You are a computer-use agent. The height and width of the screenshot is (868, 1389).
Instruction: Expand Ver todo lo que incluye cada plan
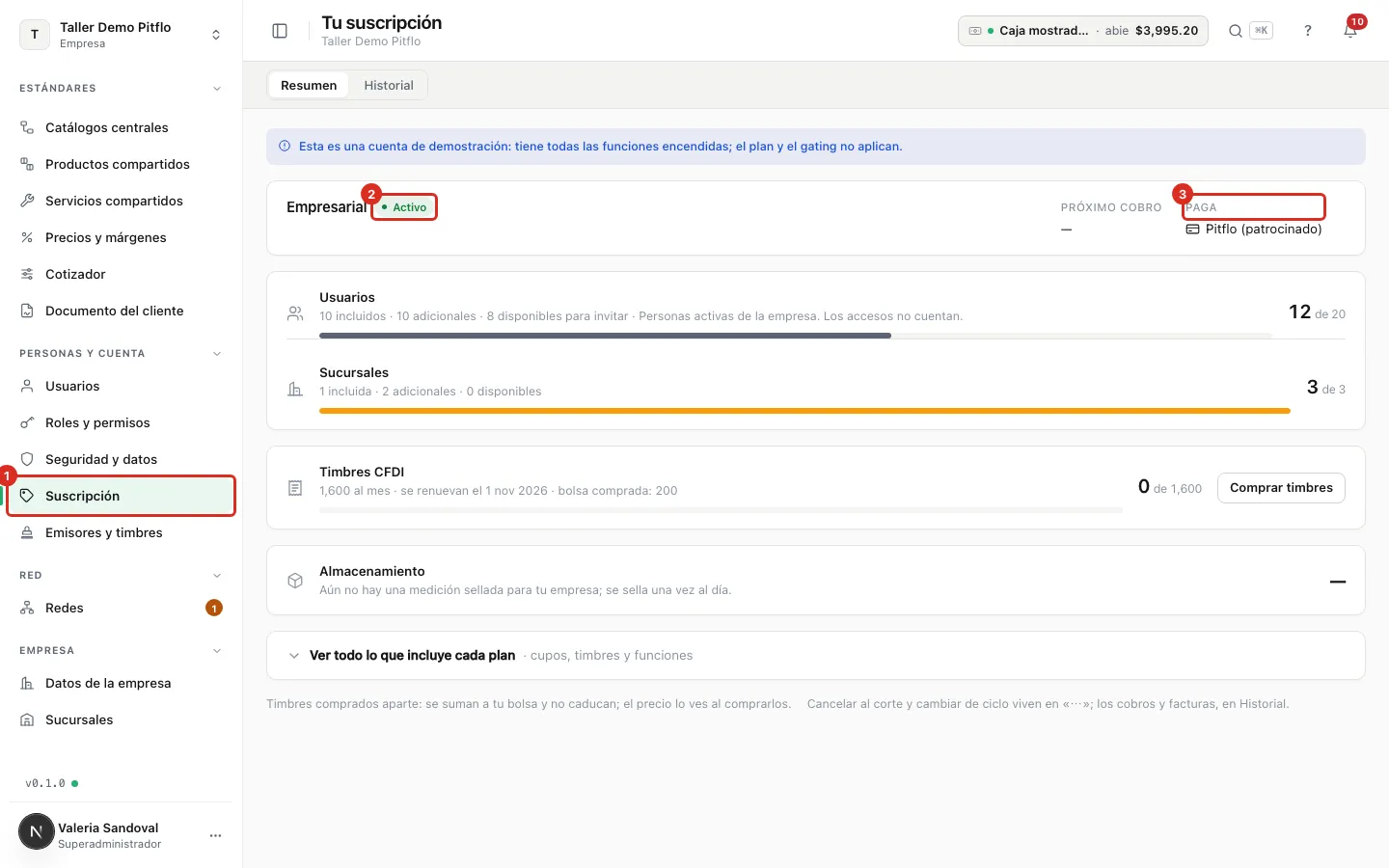[815, 656]
